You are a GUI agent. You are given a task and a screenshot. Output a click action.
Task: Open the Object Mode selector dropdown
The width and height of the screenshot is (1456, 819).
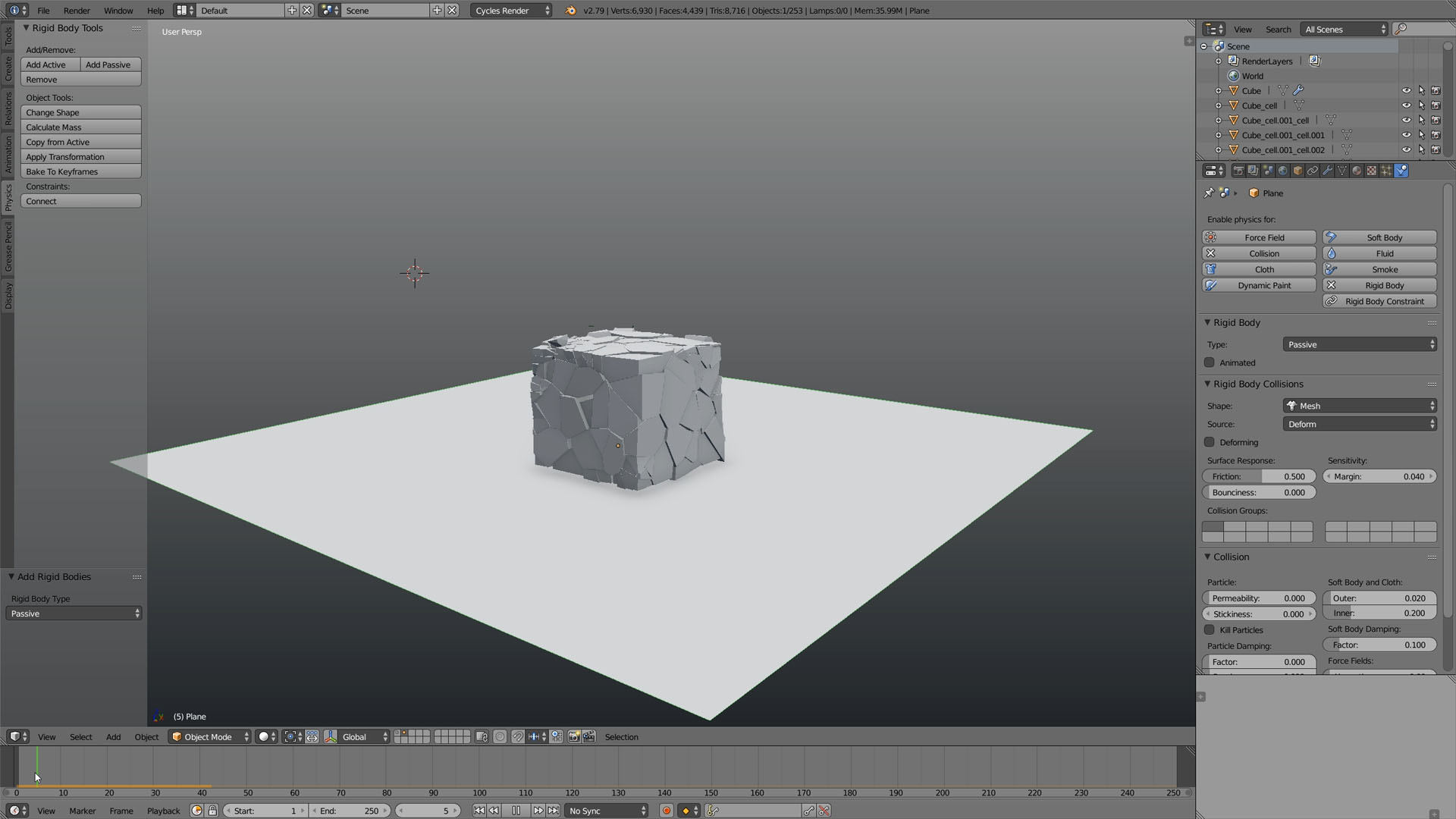tap(210, 736)
